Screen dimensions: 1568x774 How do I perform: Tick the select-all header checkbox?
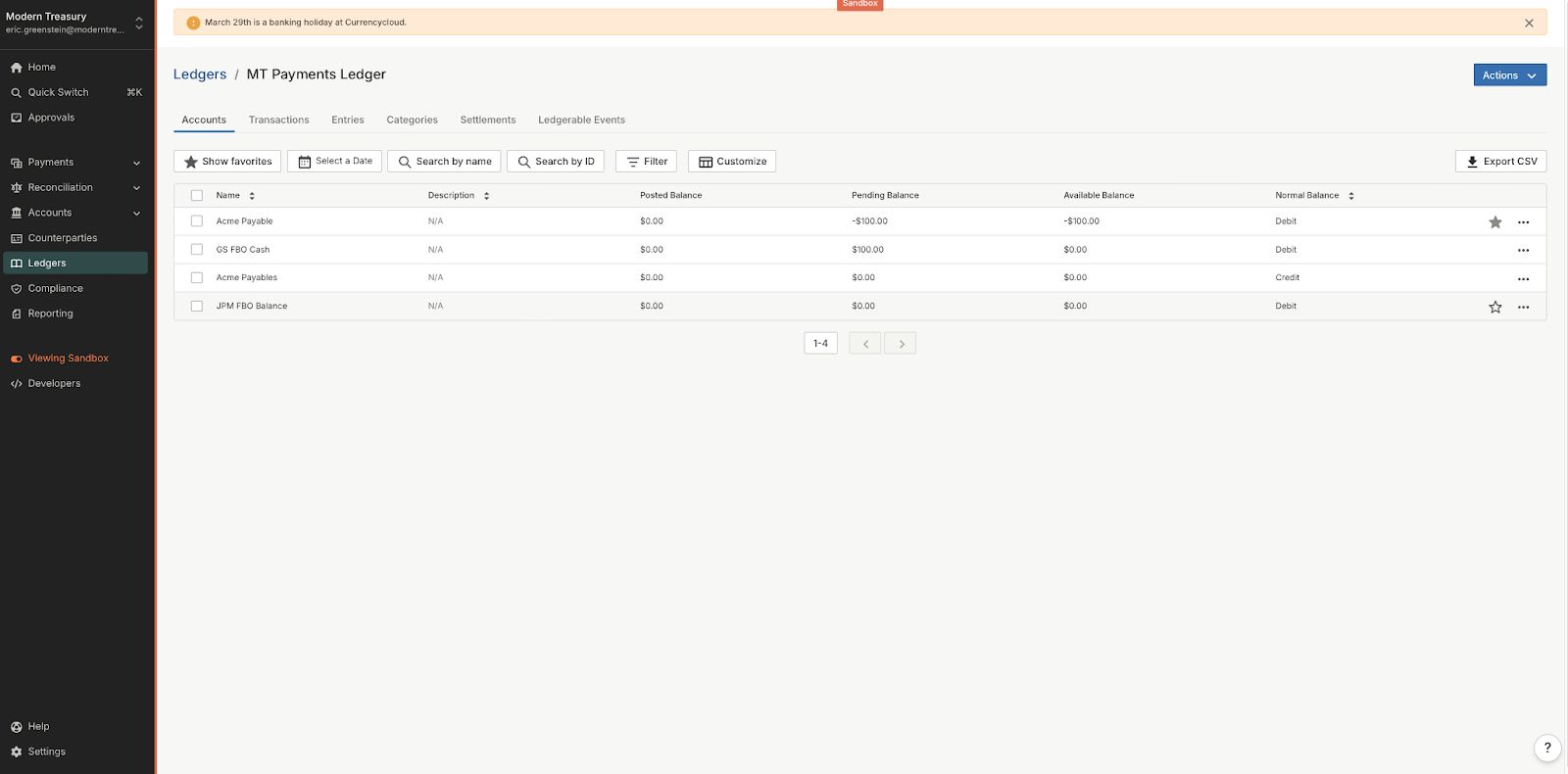point(197,196)
